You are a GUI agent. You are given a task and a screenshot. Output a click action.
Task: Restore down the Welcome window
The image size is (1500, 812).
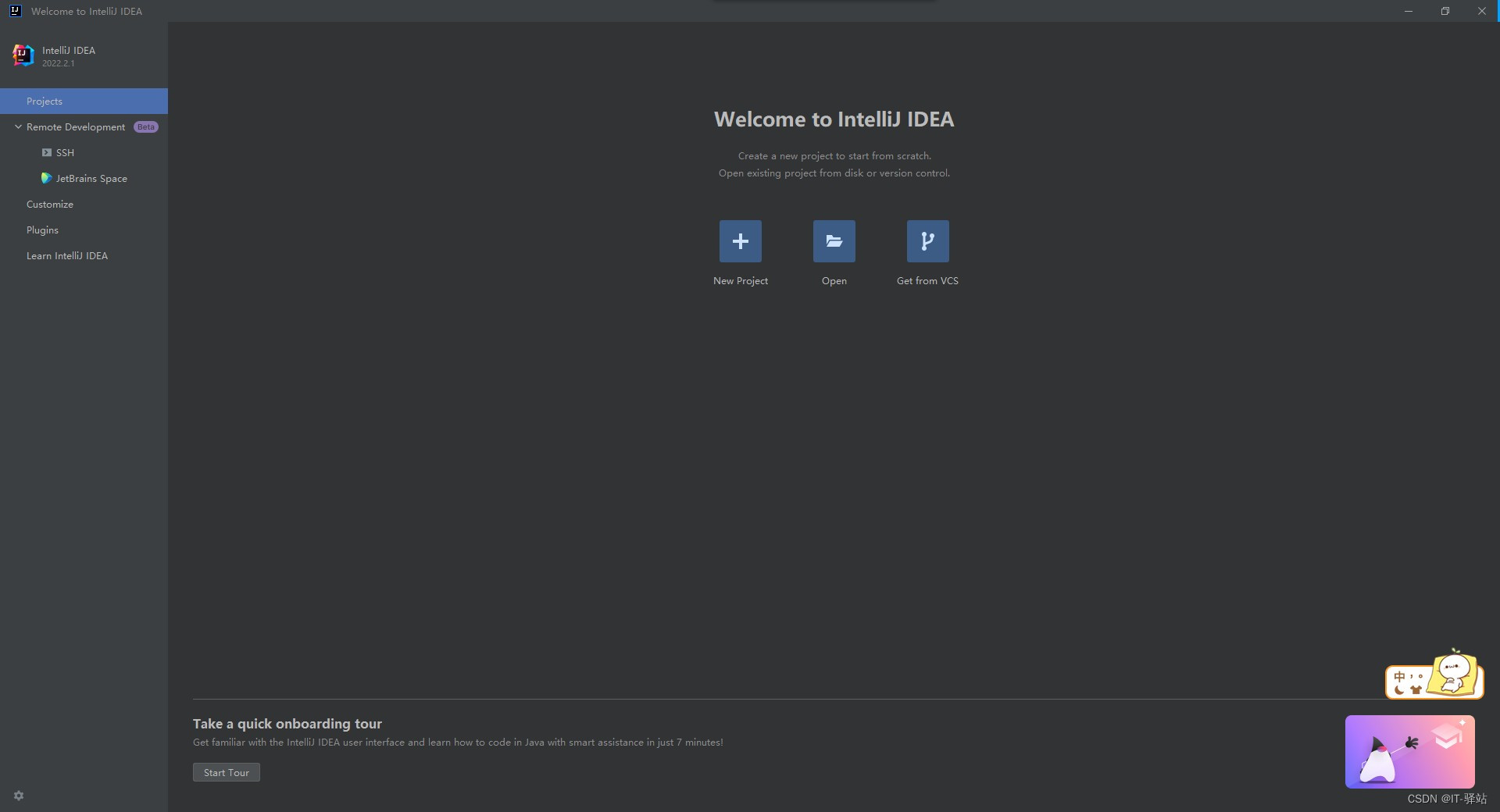(x=1445, y=11)
